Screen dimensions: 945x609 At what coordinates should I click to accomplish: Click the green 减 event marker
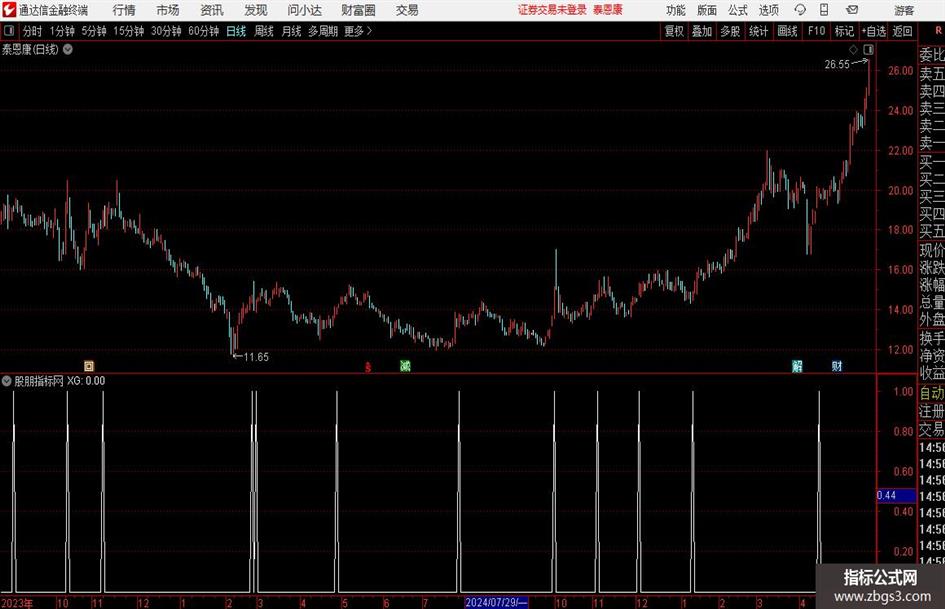406,366
